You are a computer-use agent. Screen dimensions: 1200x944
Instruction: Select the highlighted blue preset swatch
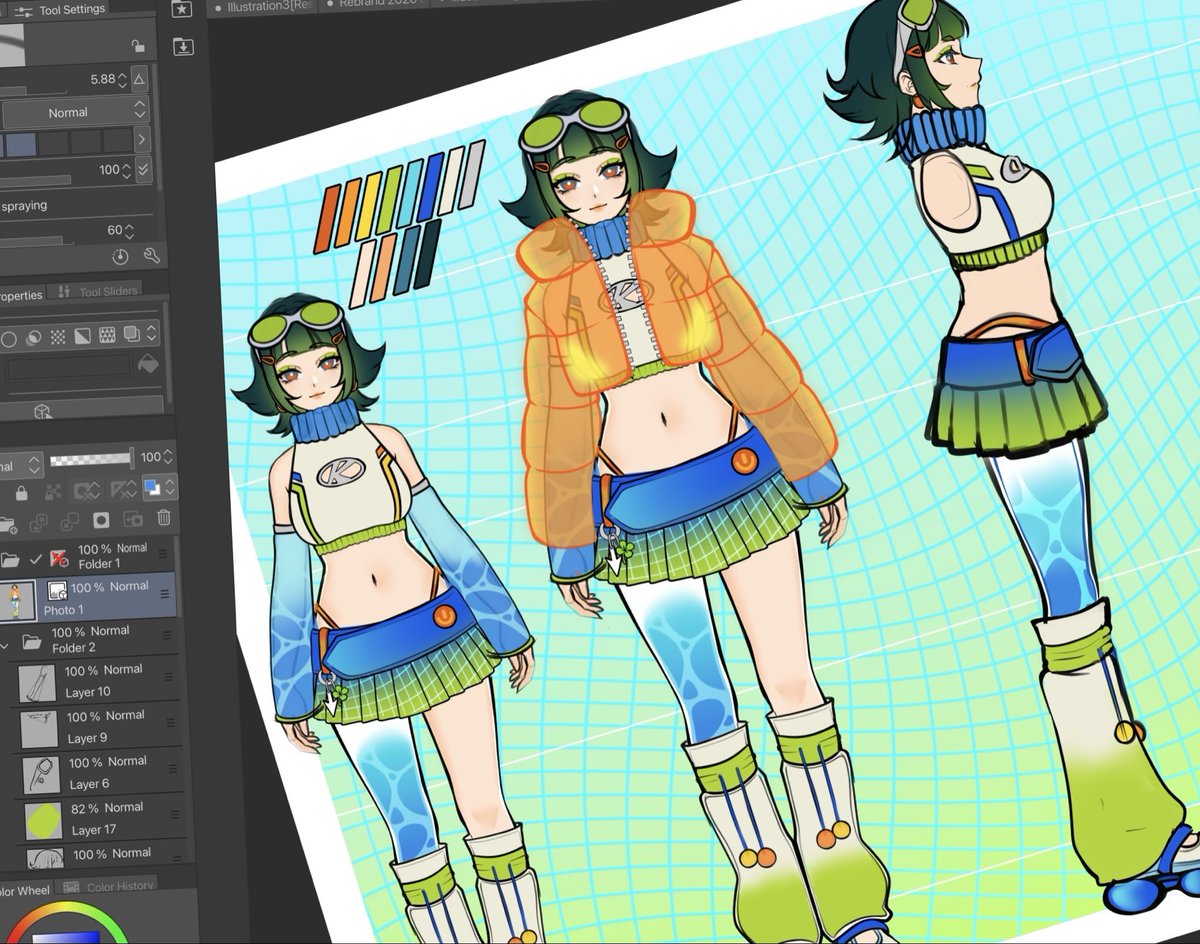pos(21,143)
